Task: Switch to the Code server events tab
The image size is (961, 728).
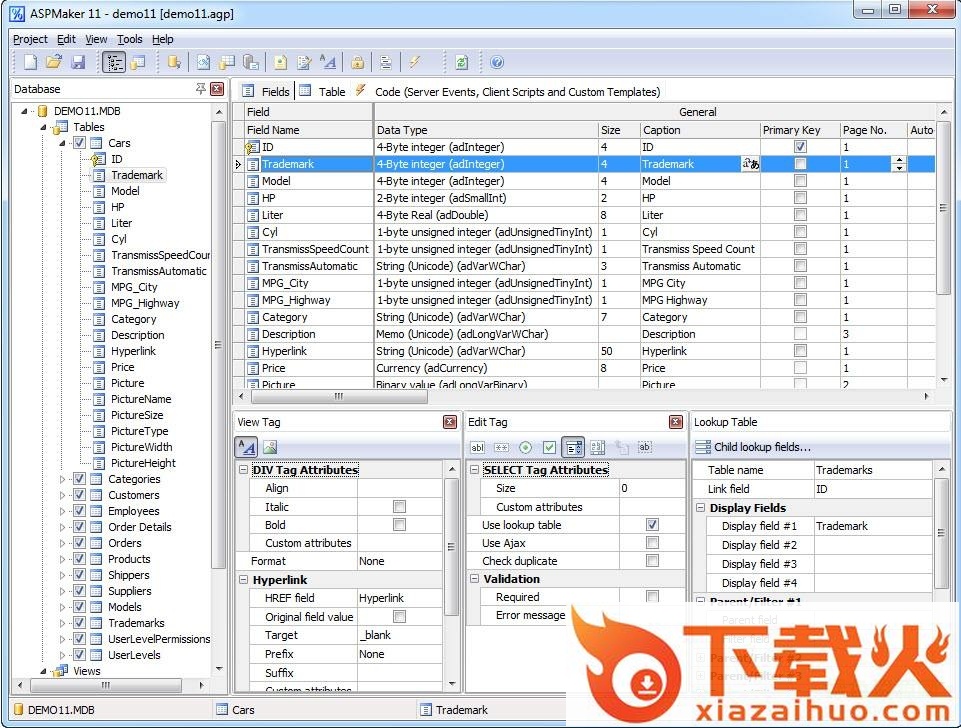Action: pyautogui.click(x=508, y=91)
